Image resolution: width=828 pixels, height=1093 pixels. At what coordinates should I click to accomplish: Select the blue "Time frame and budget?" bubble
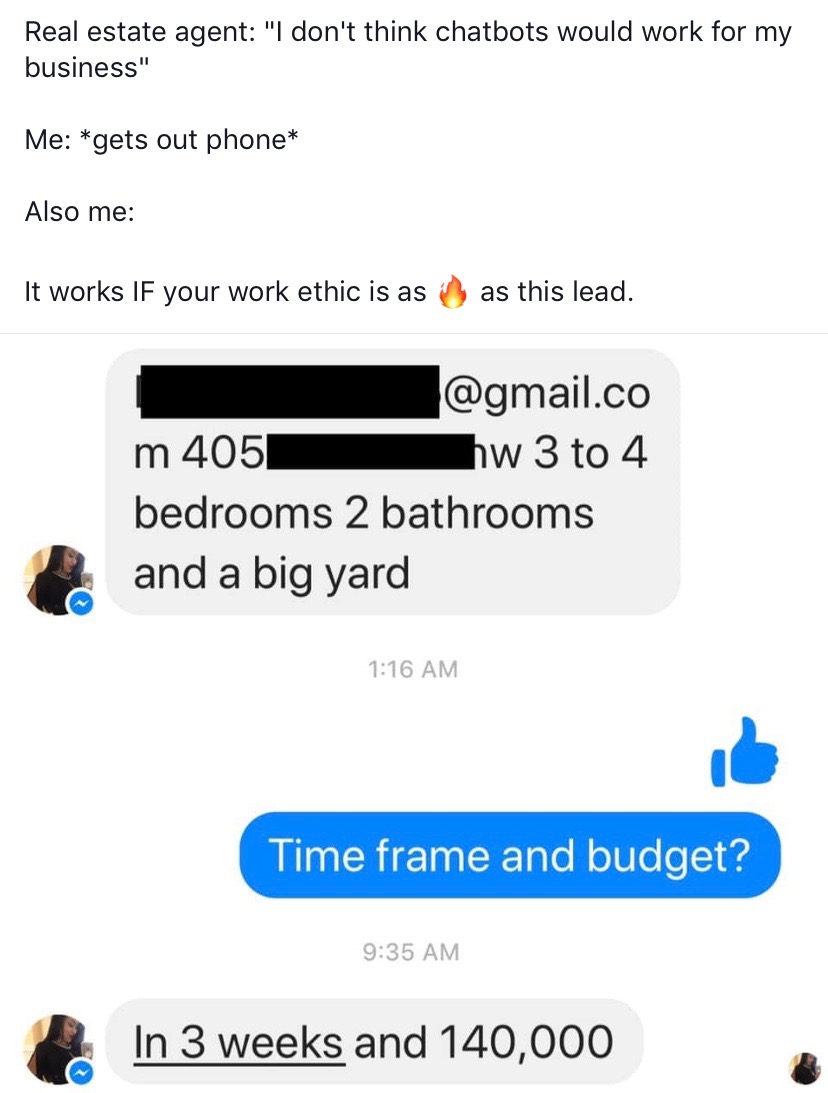(x=510, y=855)
